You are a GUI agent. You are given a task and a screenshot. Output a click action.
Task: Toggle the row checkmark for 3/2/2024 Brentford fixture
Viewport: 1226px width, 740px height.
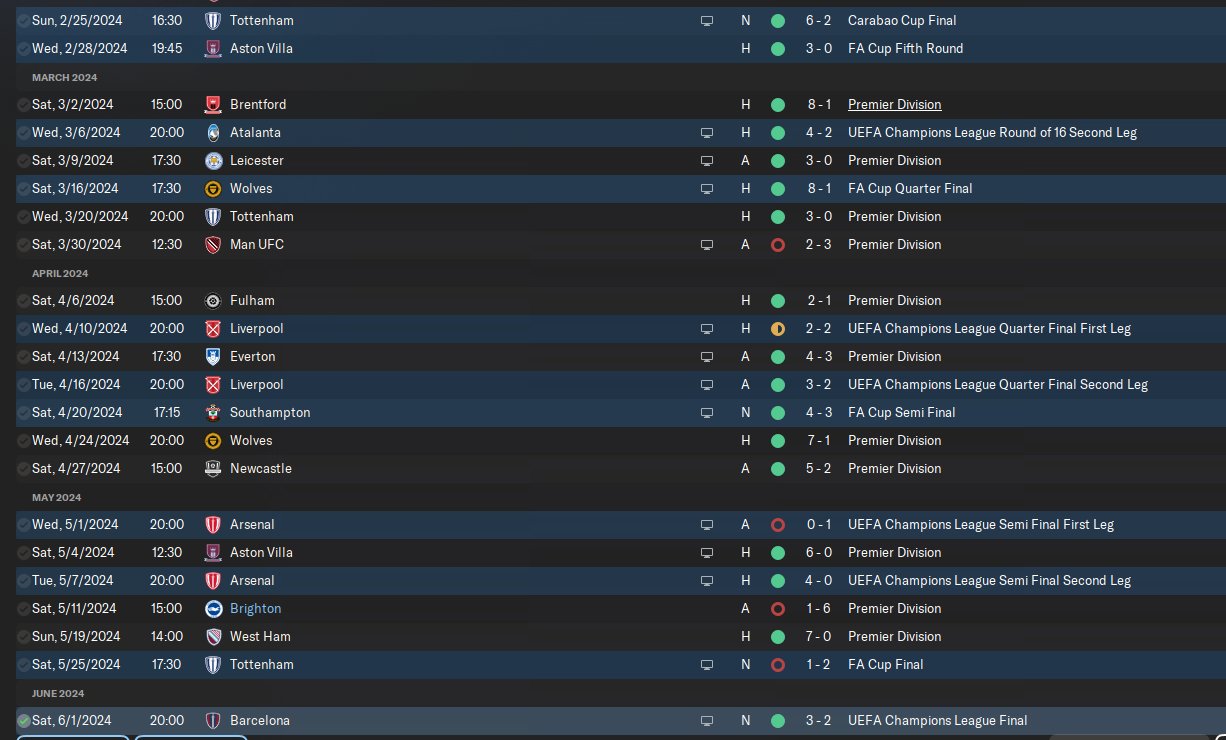pos(24,104)
